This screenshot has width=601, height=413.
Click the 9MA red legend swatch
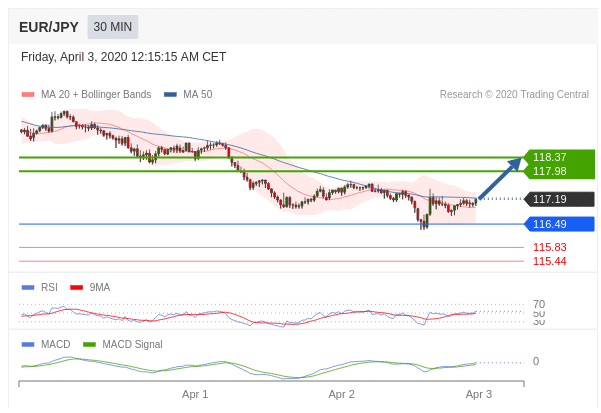77,287
